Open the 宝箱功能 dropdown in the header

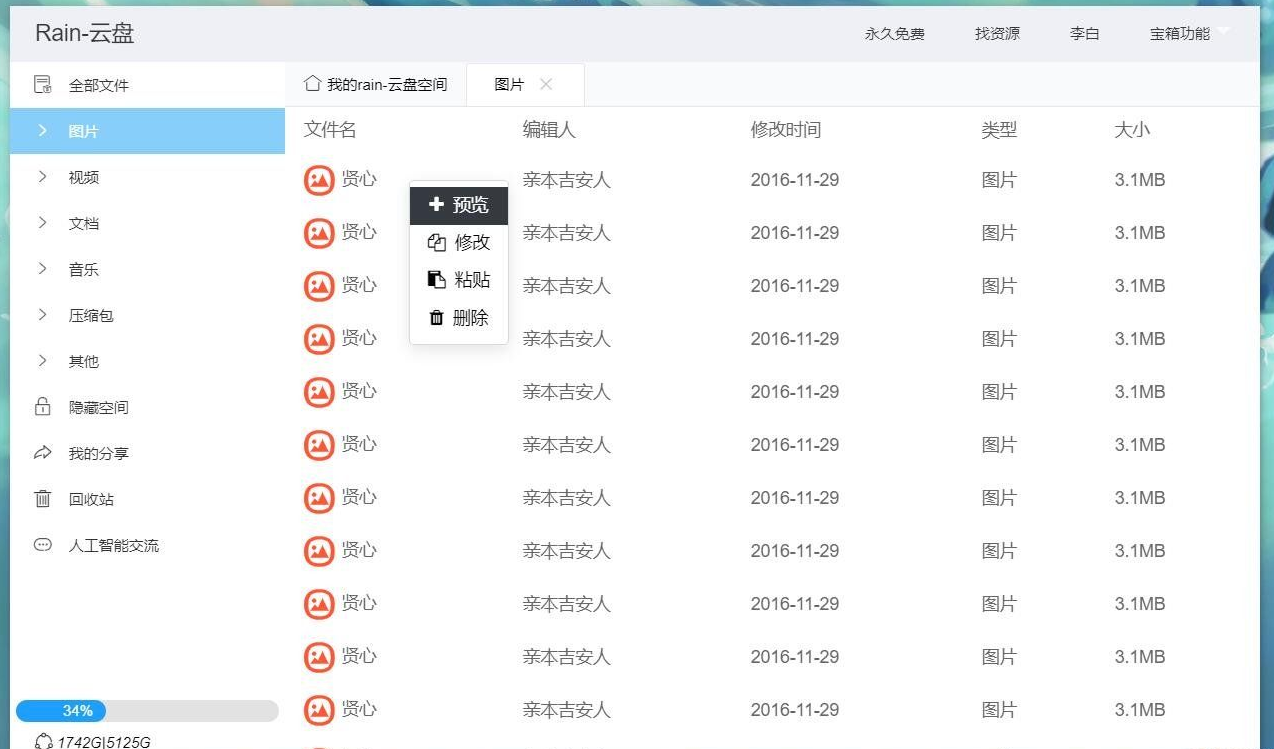point(1189,33)
